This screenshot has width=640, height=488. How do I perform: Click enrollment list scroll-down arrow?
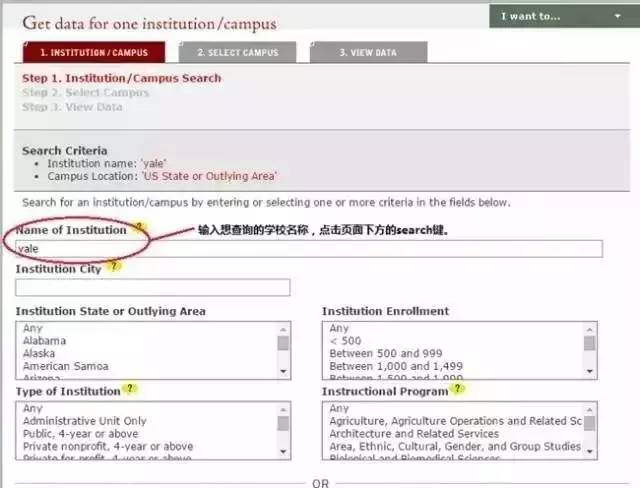click(589, 371)
